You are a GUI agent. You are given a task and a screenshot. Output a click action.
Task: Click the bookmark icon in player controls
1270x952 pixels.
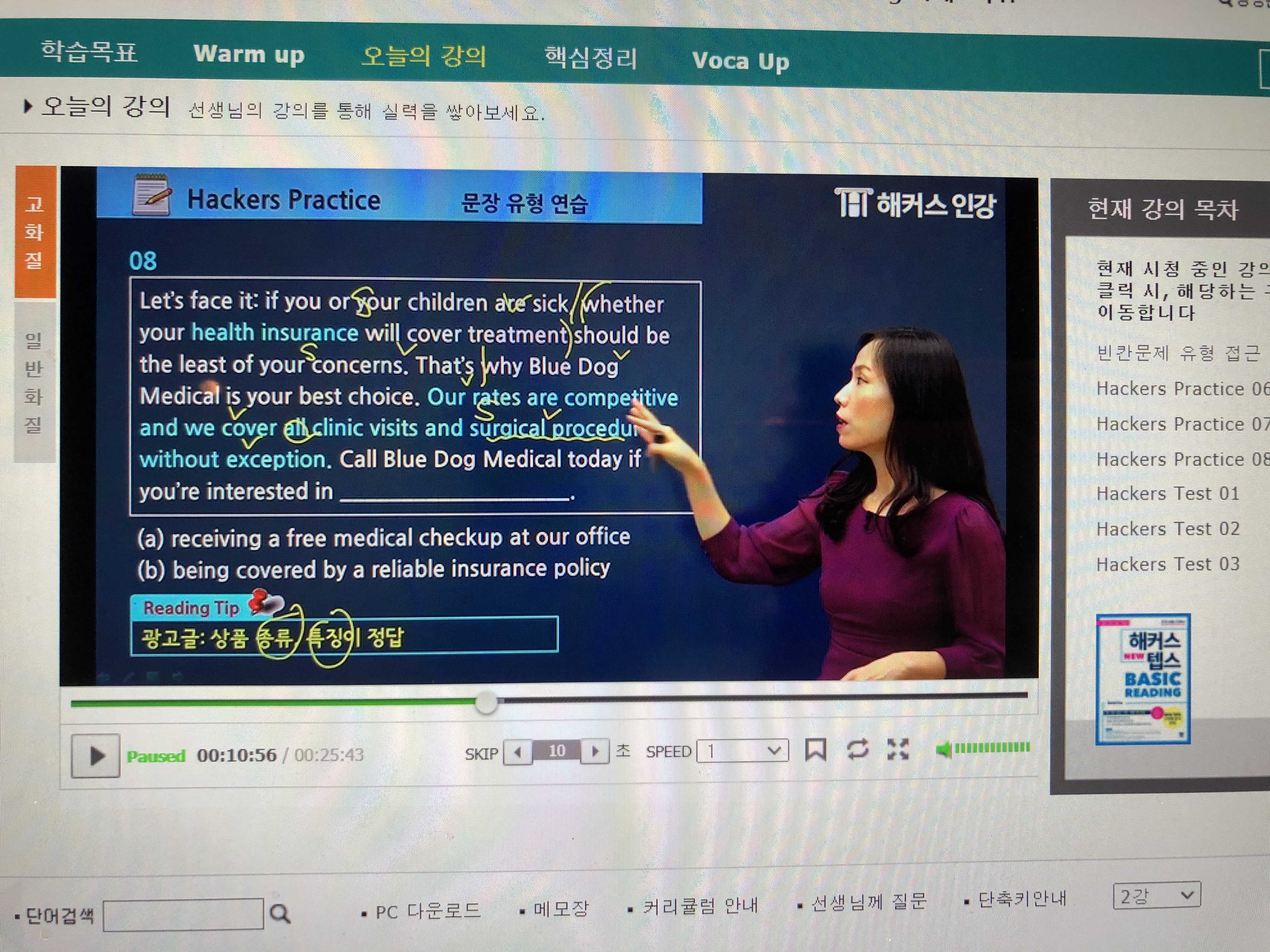point(815,750)
